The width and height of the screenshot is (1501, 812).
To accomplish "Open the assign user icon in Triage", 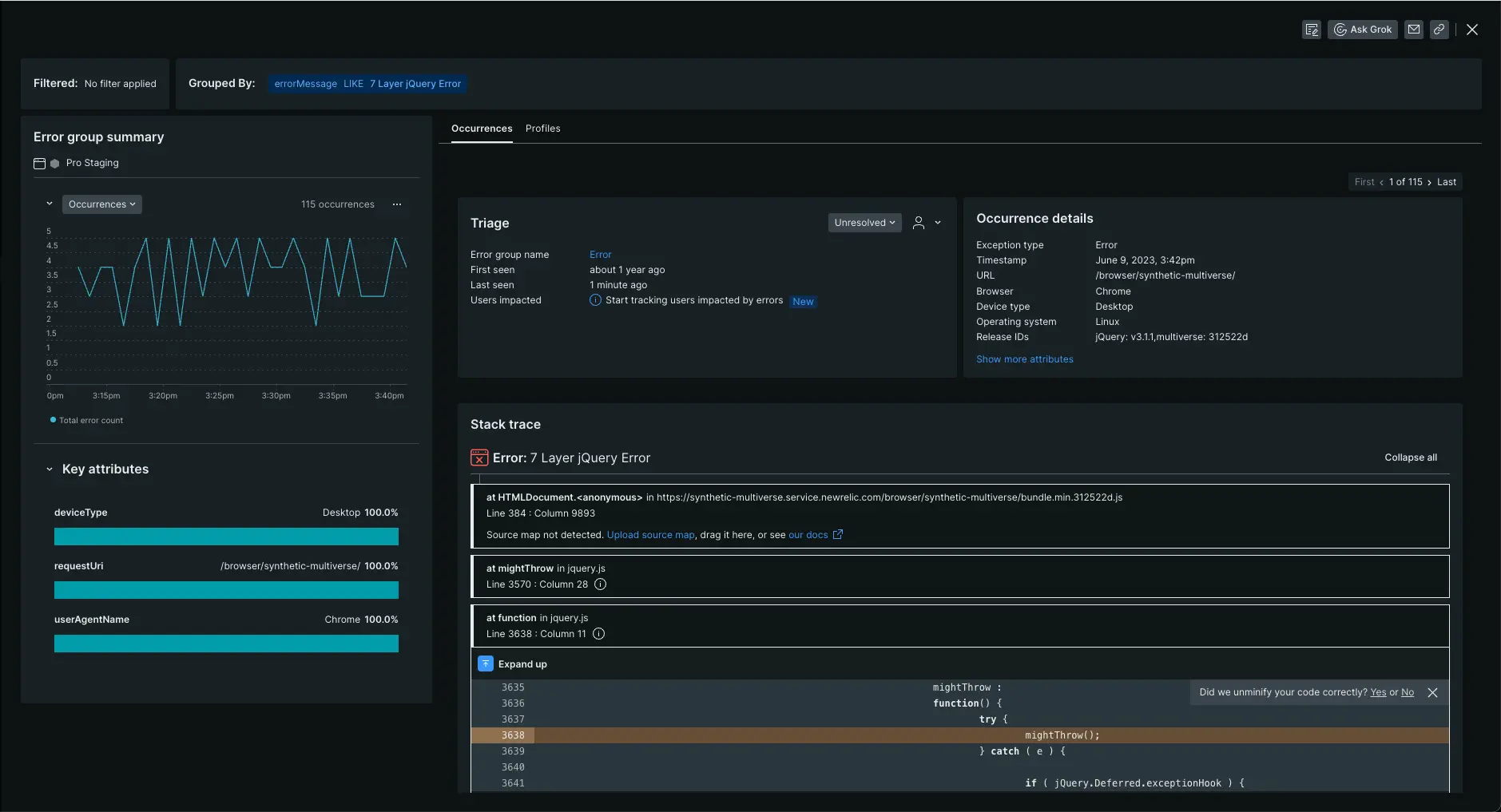I will pyautogui.click(x=919, y=223).
